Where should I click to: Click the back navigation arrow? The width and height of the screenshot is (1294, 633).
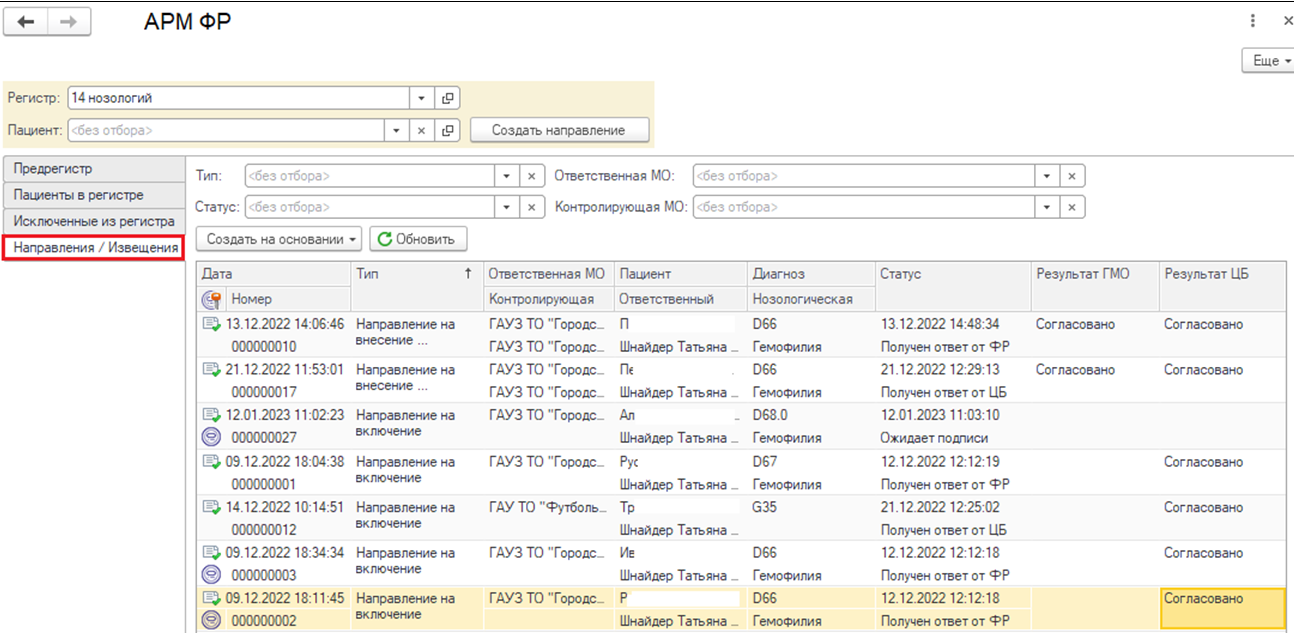click(x=26, y=22)
